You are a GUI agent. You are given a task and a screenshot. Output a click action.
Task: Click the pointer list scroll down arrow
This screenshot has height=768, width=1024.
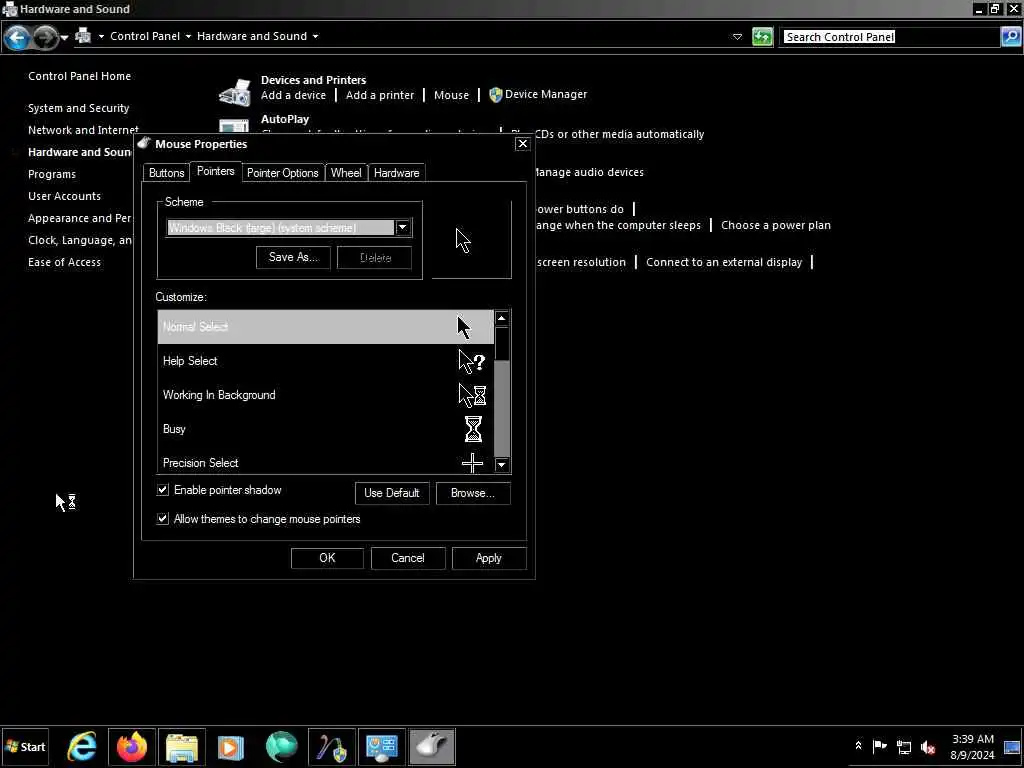click(x=502, y=465)
